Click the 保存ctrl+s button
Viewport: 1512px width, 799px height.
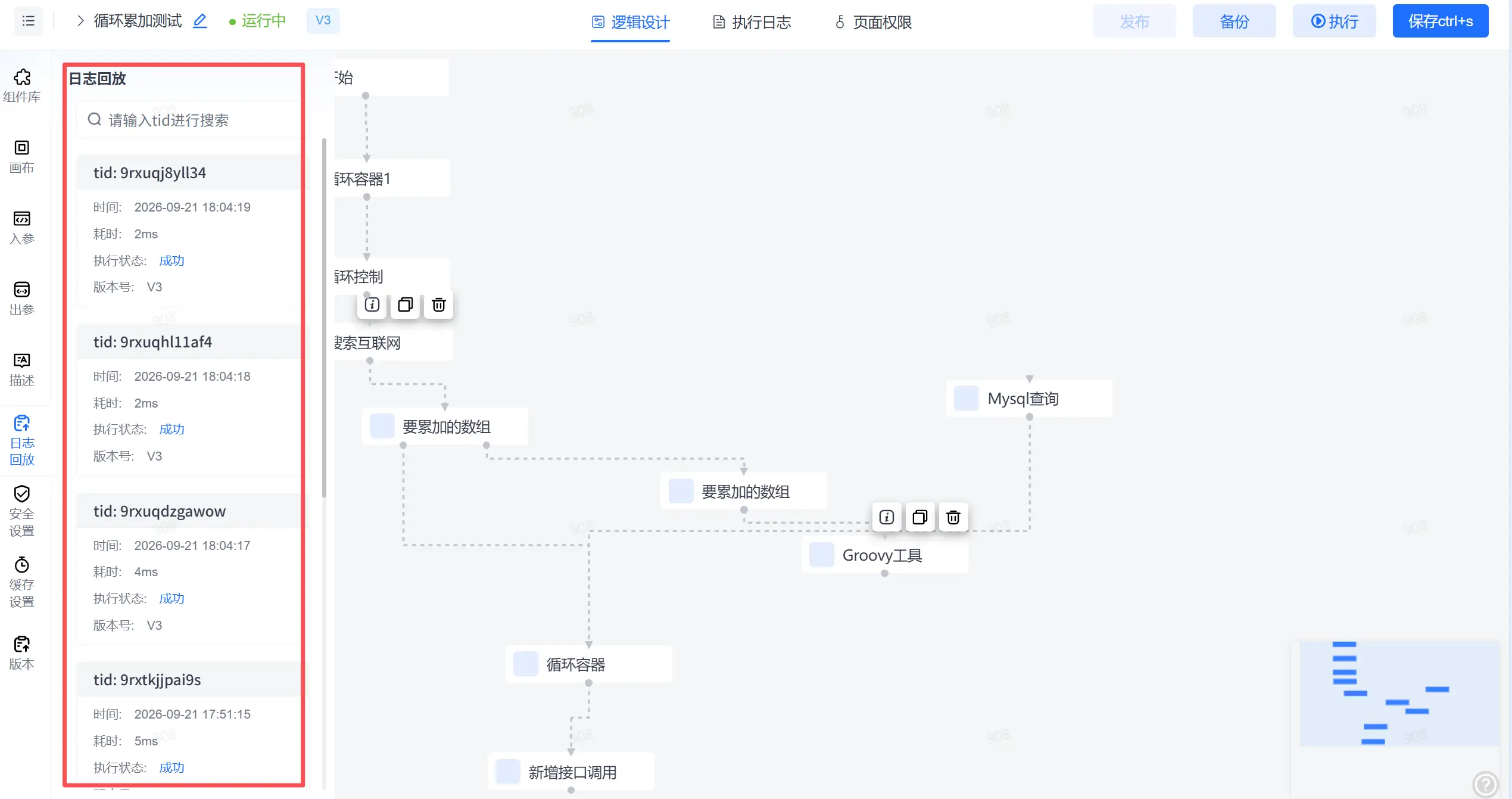pos(1441,21)
